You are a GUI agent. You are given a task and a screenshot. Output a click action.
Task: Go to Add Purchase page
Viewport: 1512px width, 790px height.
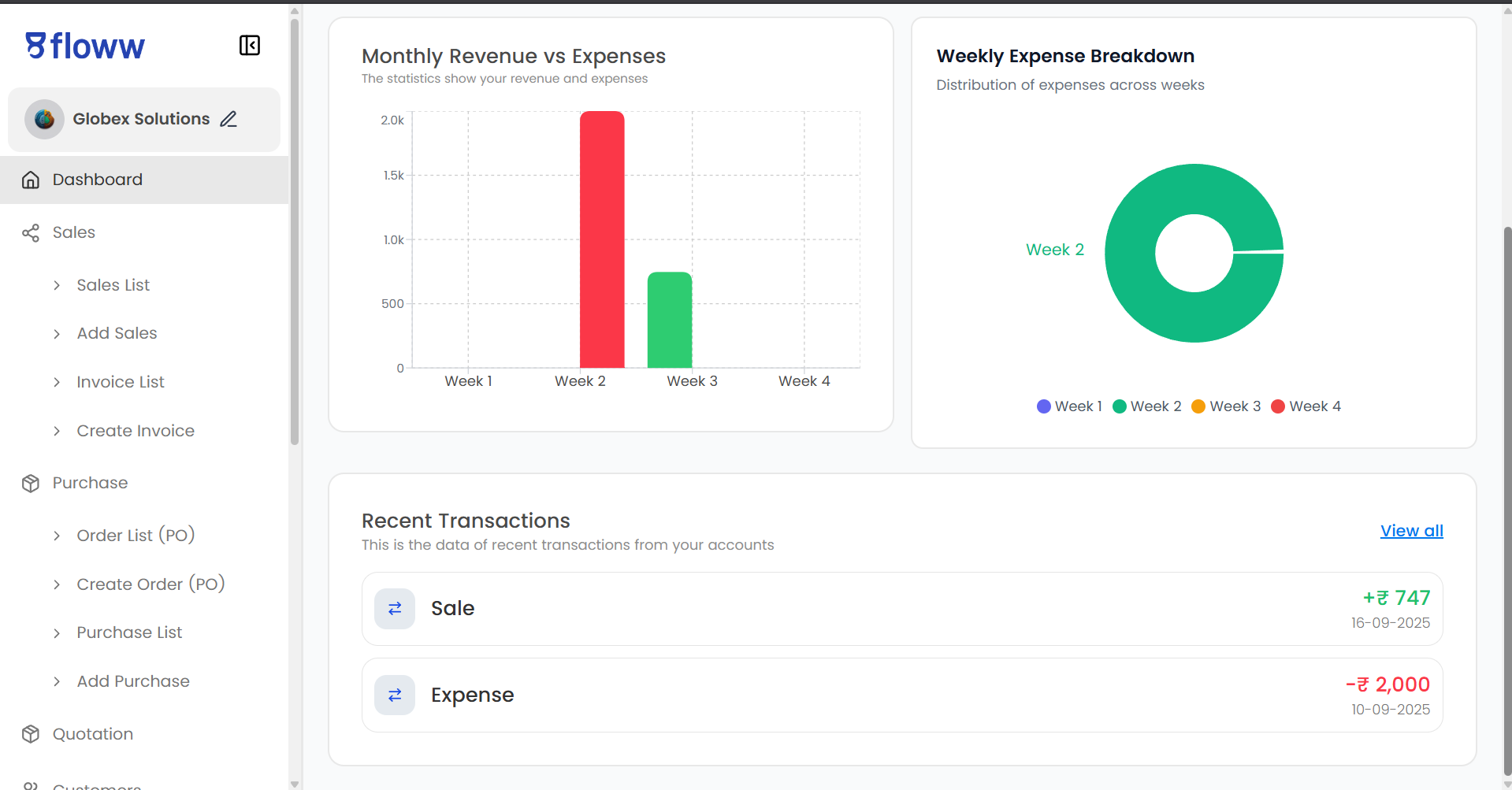click(133, 681)
